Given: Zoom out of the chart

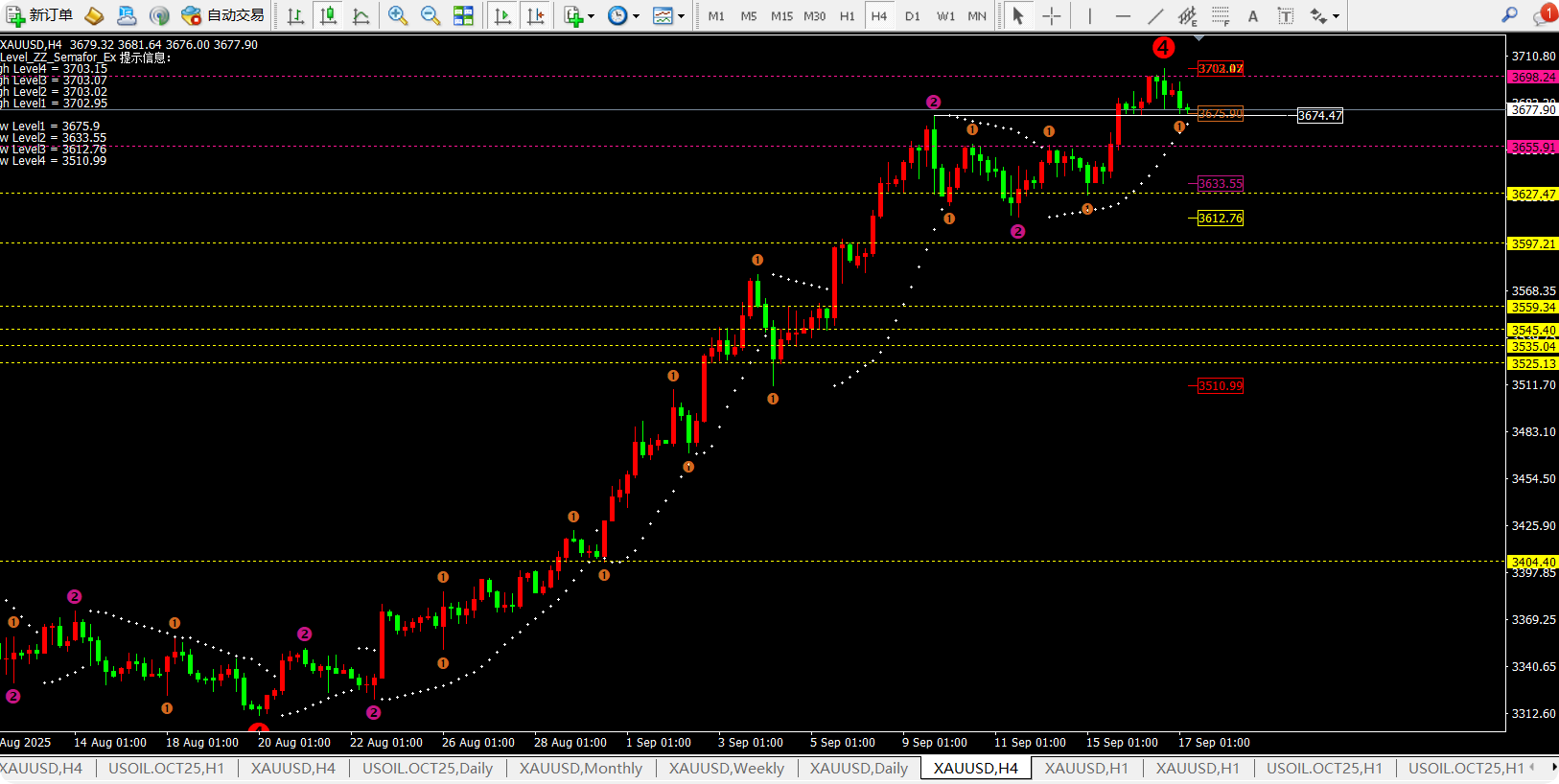Looking at the screenshot, I should pyautogui.click(x=430, y=15).
